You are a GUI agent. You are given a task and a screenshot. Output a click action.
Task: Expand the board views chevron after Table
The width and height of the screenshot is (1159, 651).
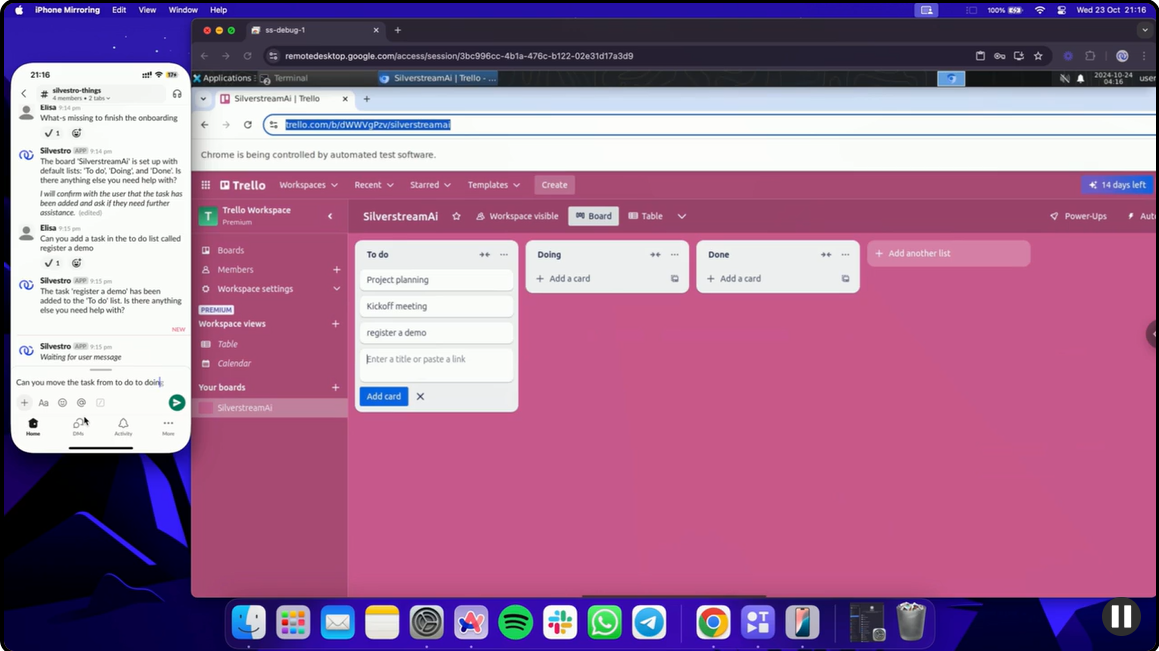[682, 217]
